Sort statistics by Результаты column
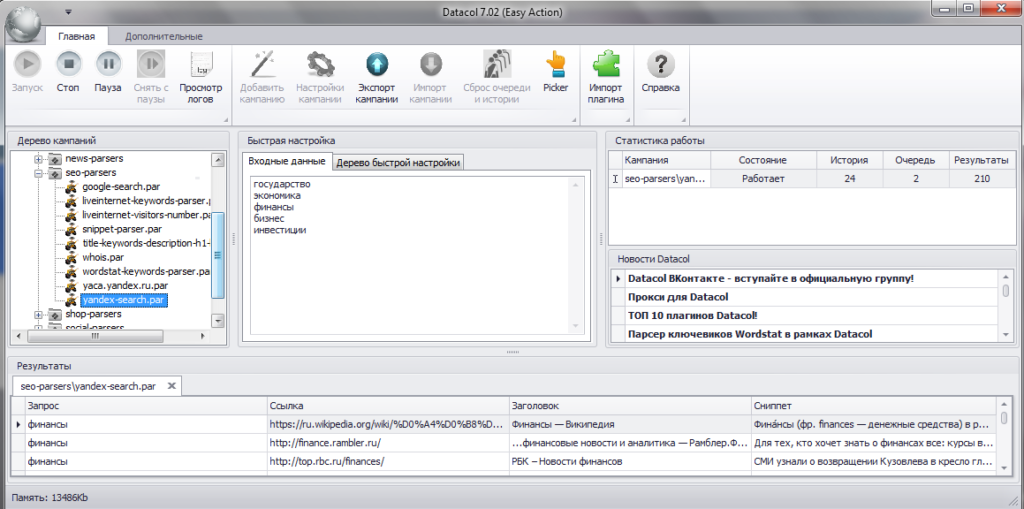The height and width of the screenshot is (509, 1024). point(984,160)
